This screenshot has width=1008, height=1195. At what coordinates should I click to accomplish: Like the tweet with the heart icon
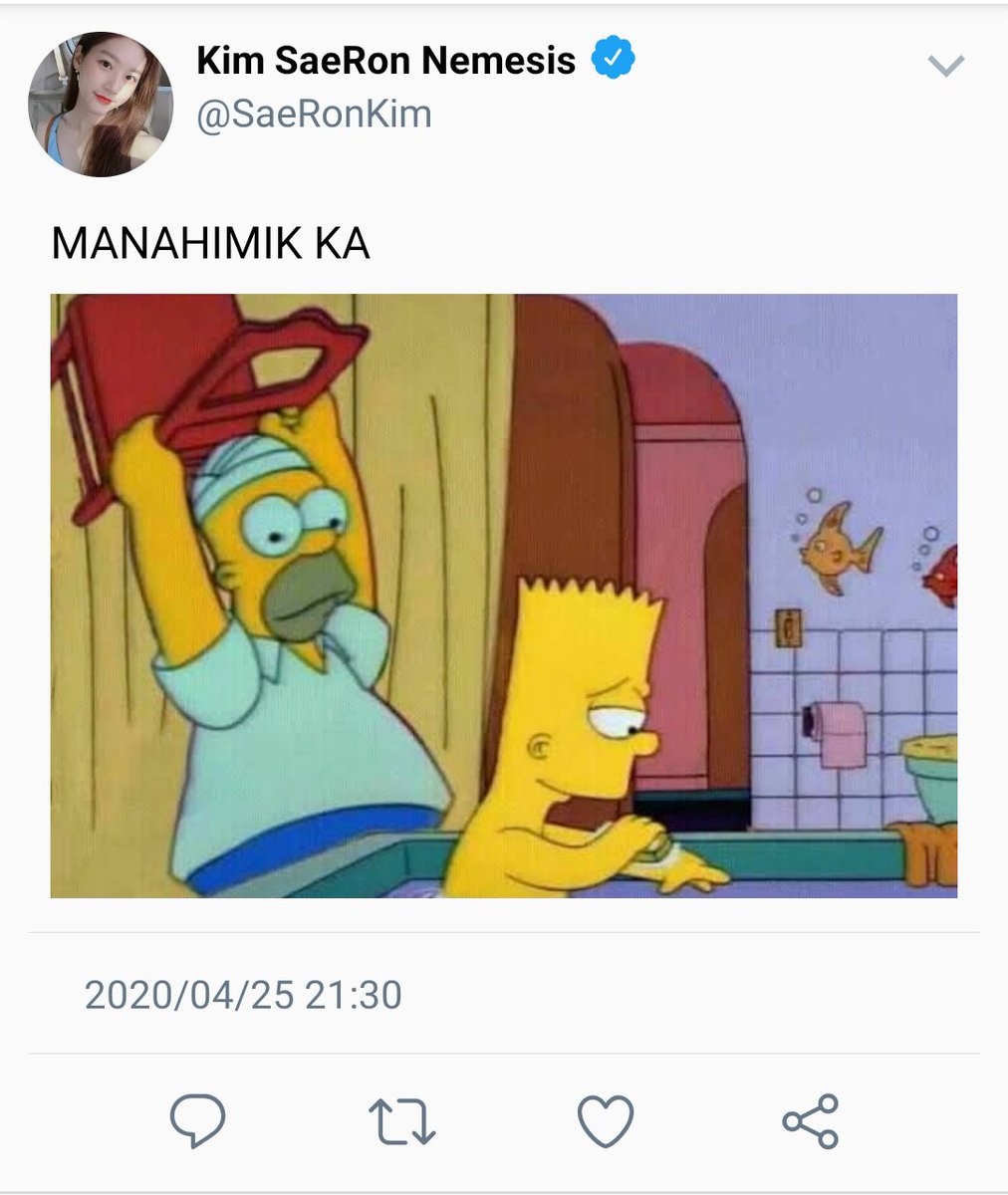coord(606,1120)
